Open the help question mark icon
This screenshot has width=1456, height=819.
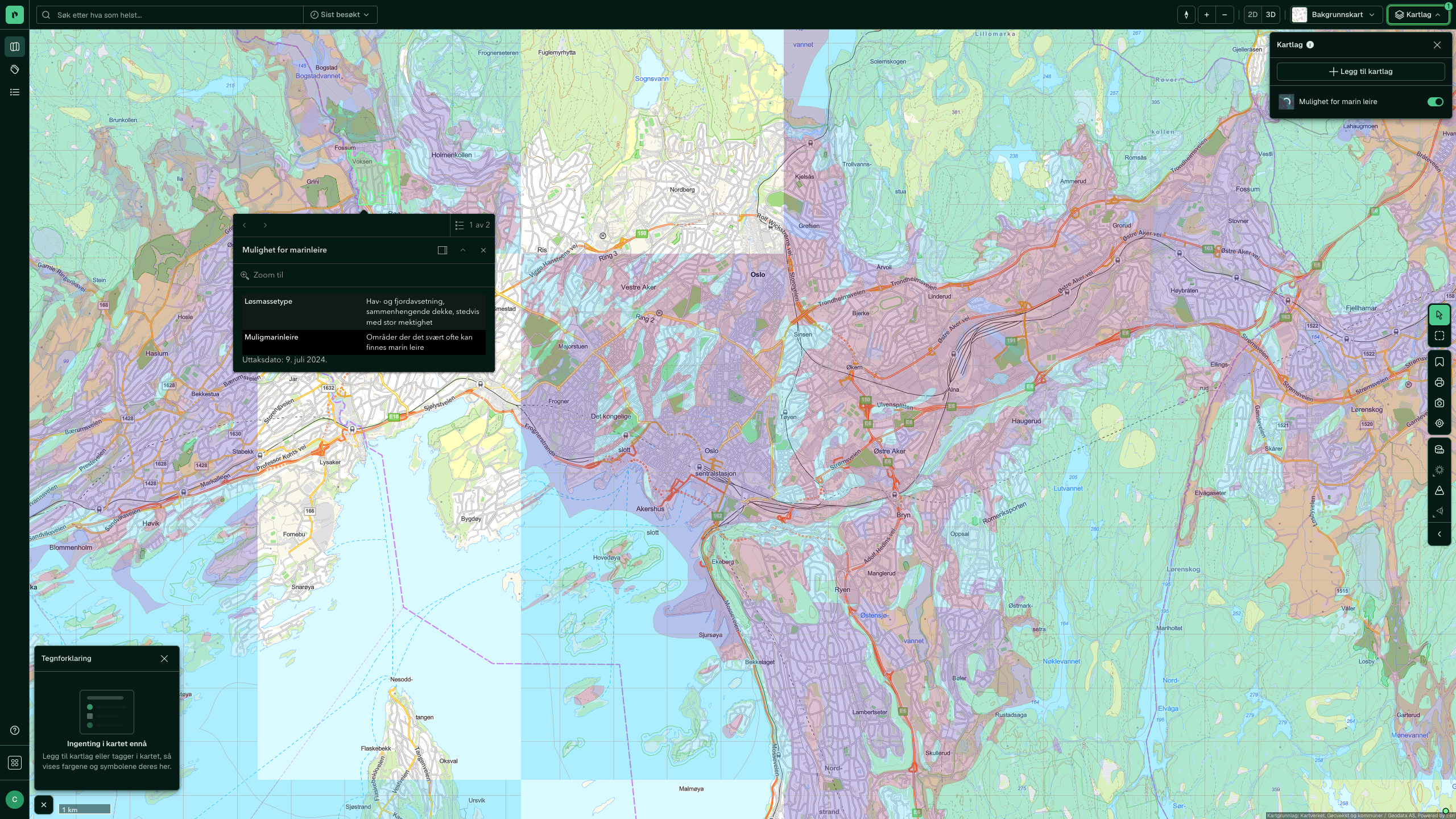click(x=15, y=730)
